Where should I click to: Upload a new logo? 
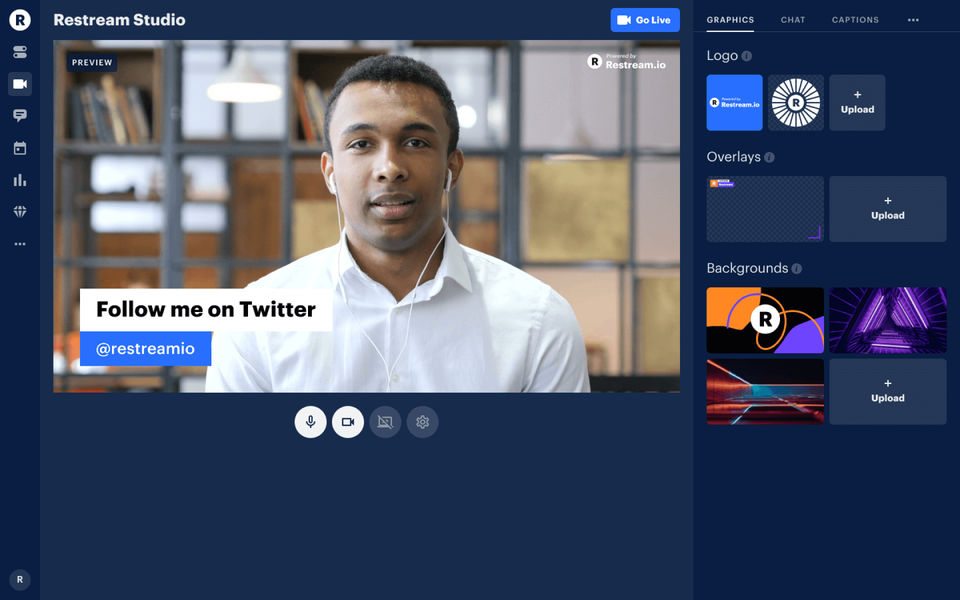(857, 103)
